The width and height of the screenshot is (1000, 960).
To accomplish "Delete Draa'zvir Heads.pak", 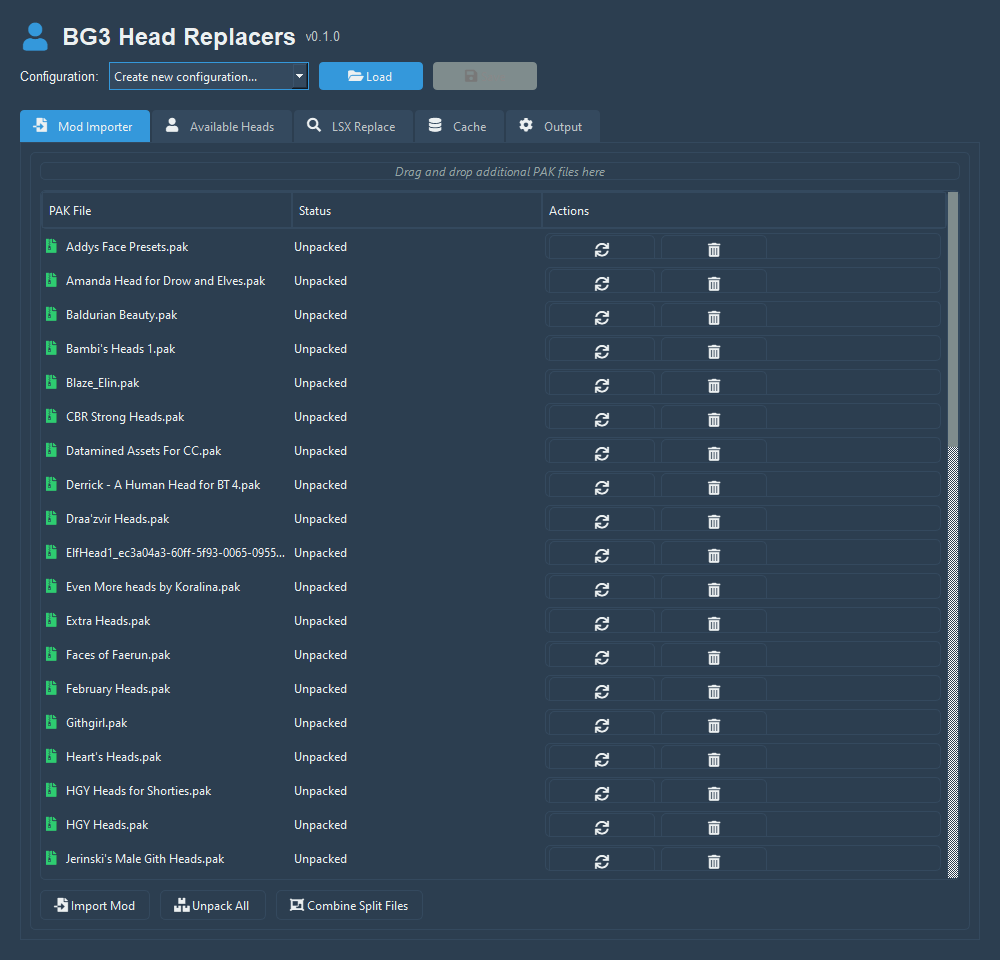I will pyautogui.click(x=714, y=520).
